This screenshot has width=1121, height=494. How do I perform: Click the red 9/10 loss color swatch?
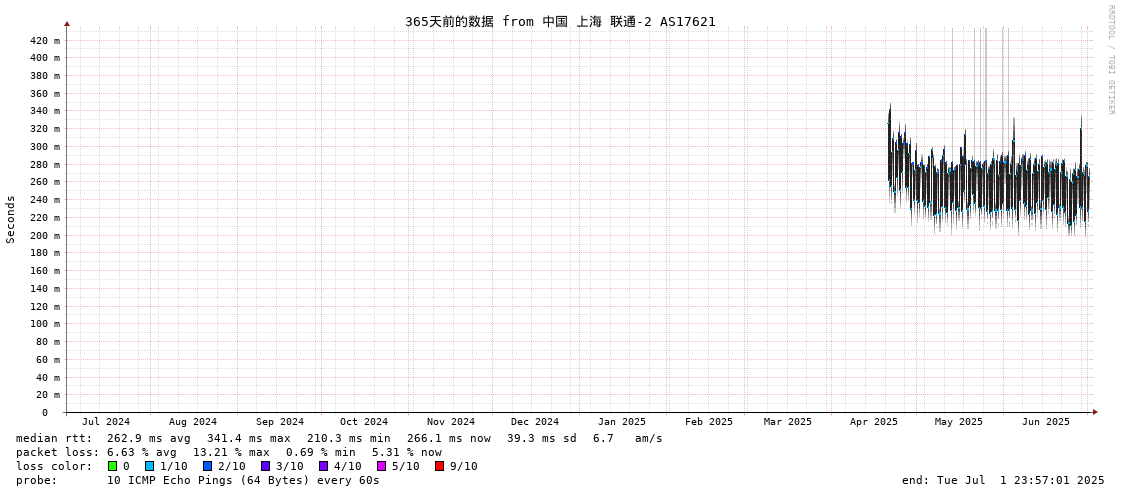[x=440, y=466]
